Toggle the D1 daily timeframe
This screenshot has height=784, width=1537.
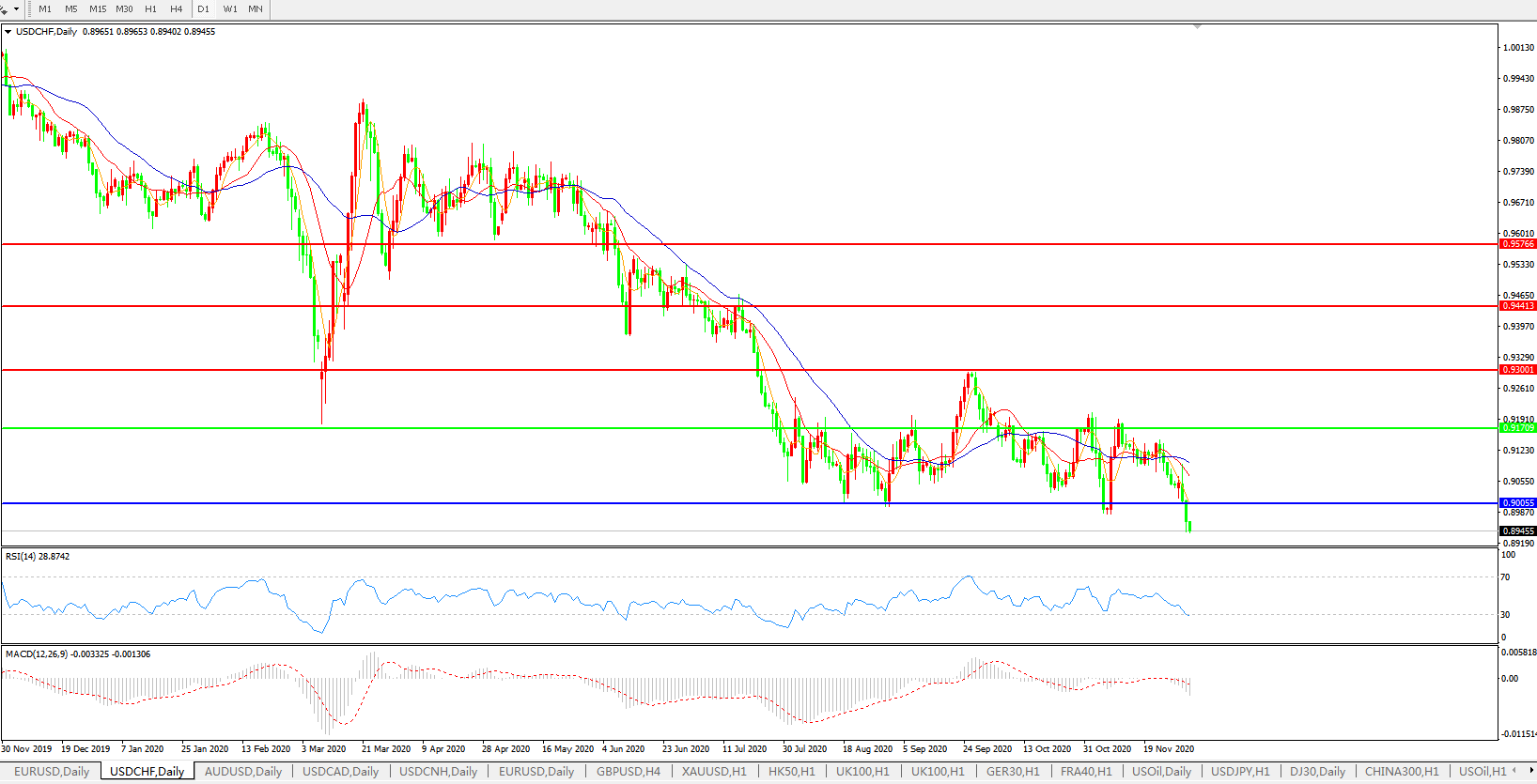203,9
